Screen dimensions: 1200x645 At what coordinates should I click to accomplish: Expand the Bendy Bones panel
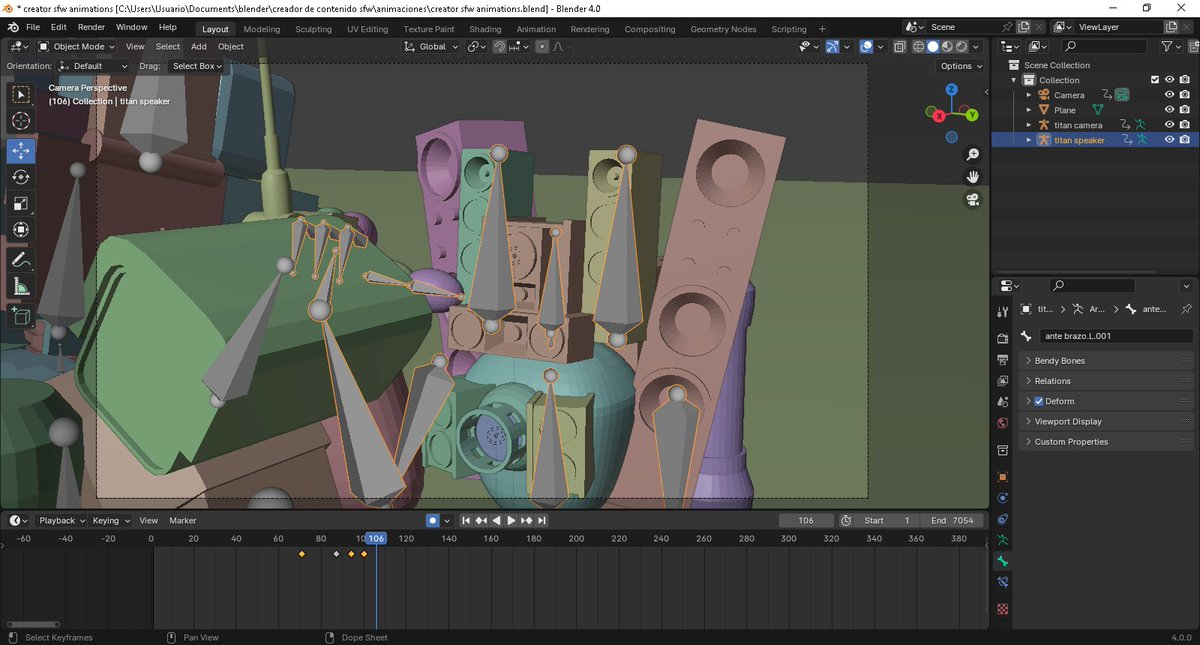1105,360
